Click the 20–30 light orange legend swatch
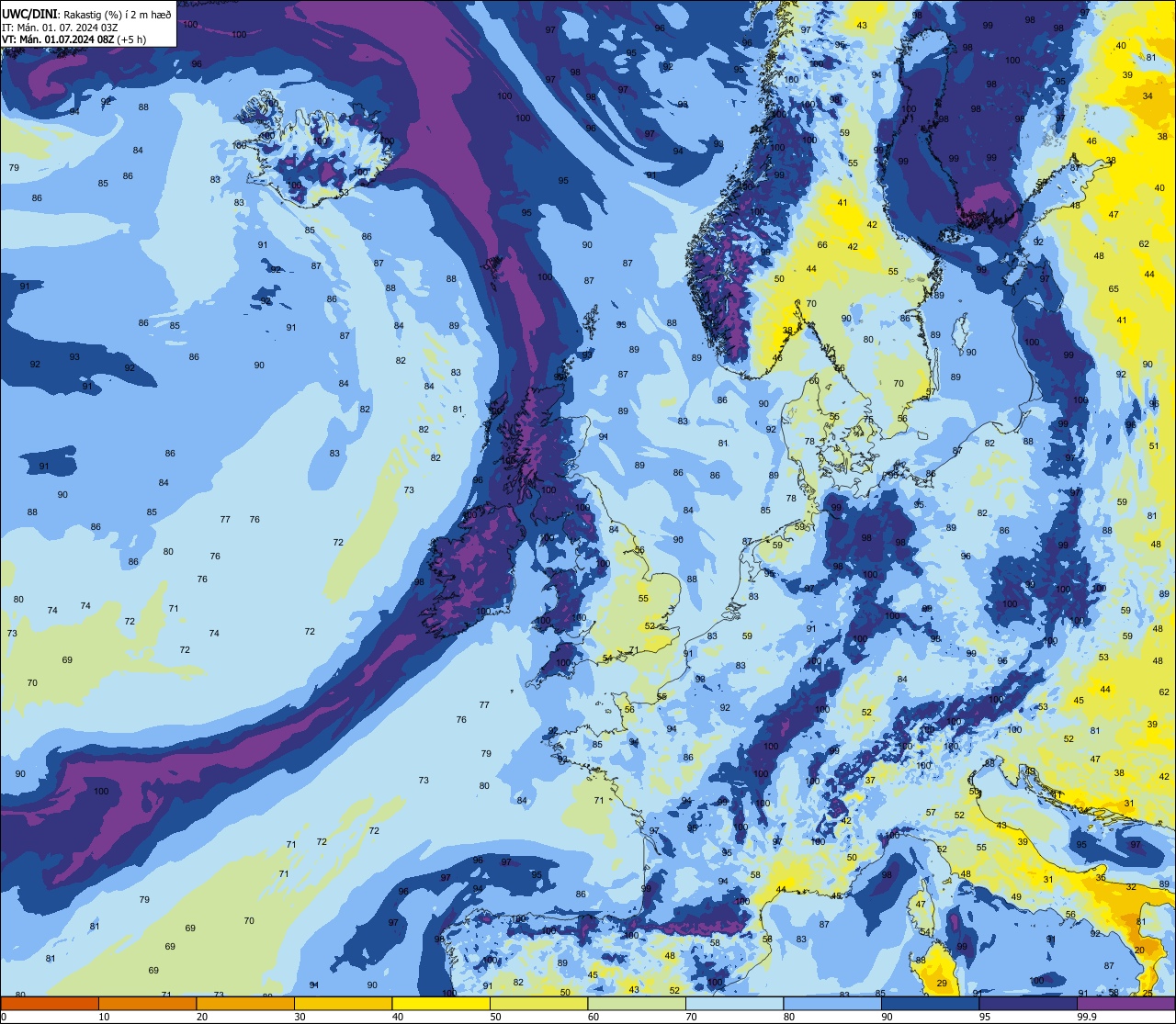Image resolution: width=1176 pixels, height=1024 pixels. point(245,1003)
